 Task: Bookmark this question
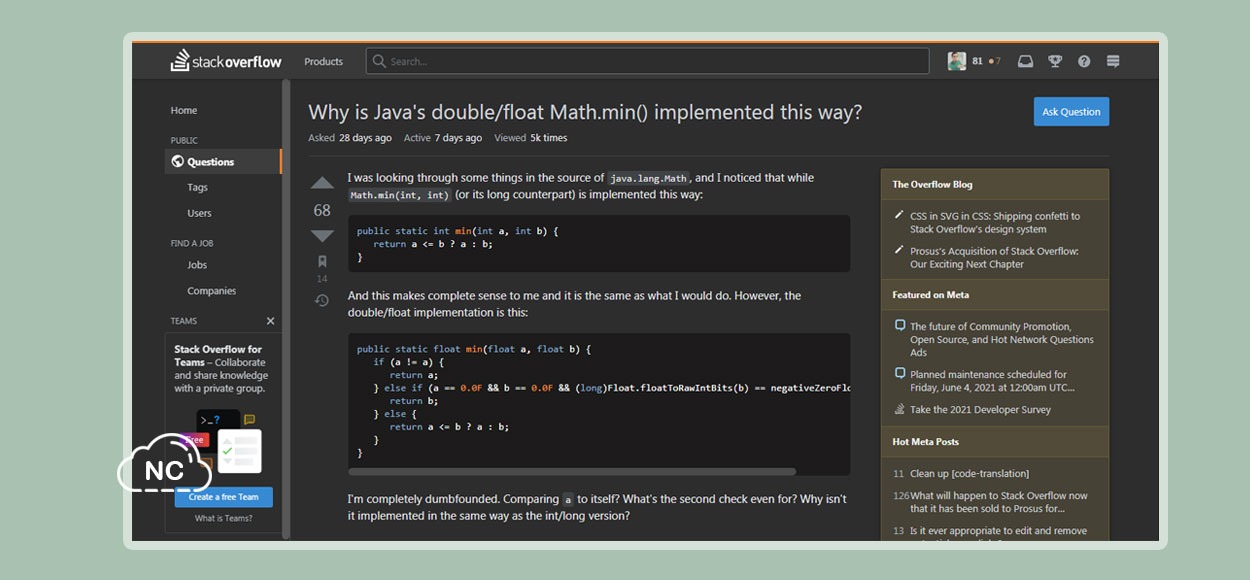point(322,261)
